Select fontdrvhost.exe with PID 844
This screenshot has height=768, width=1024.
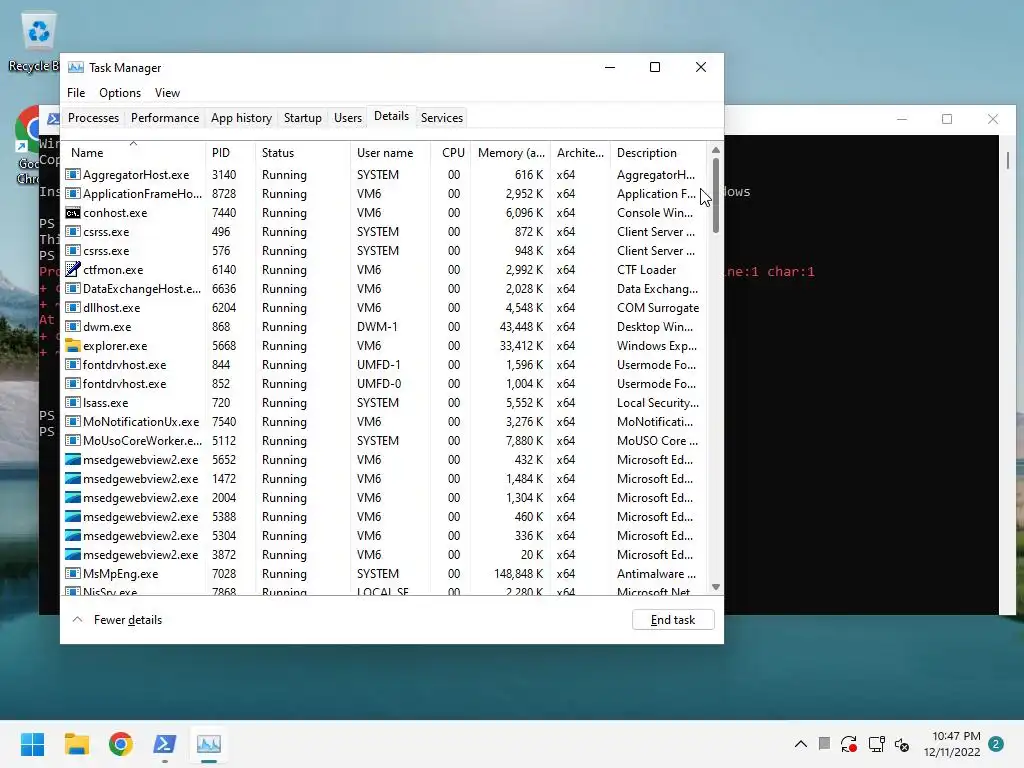[x=124, y=364]
